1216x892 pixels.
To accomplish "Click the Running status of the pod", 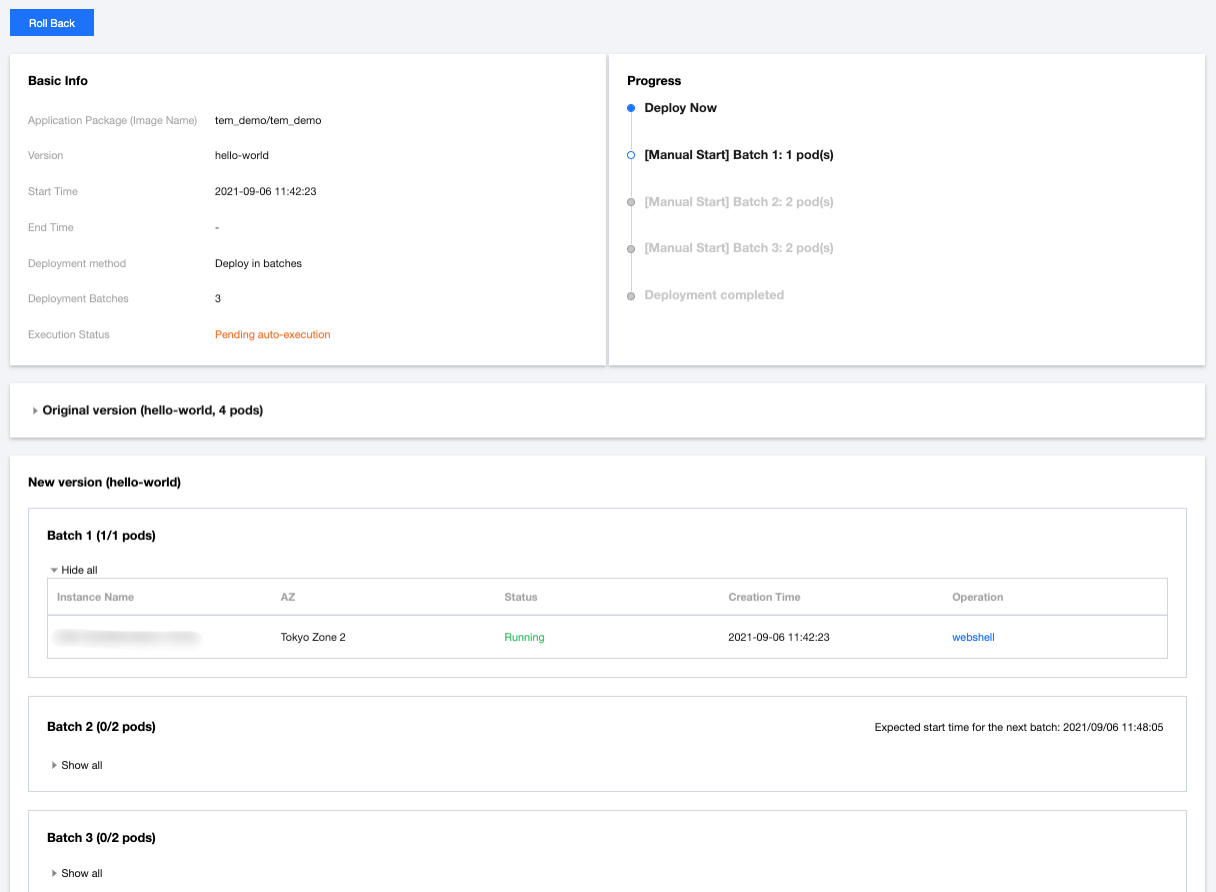I will 524,637.
